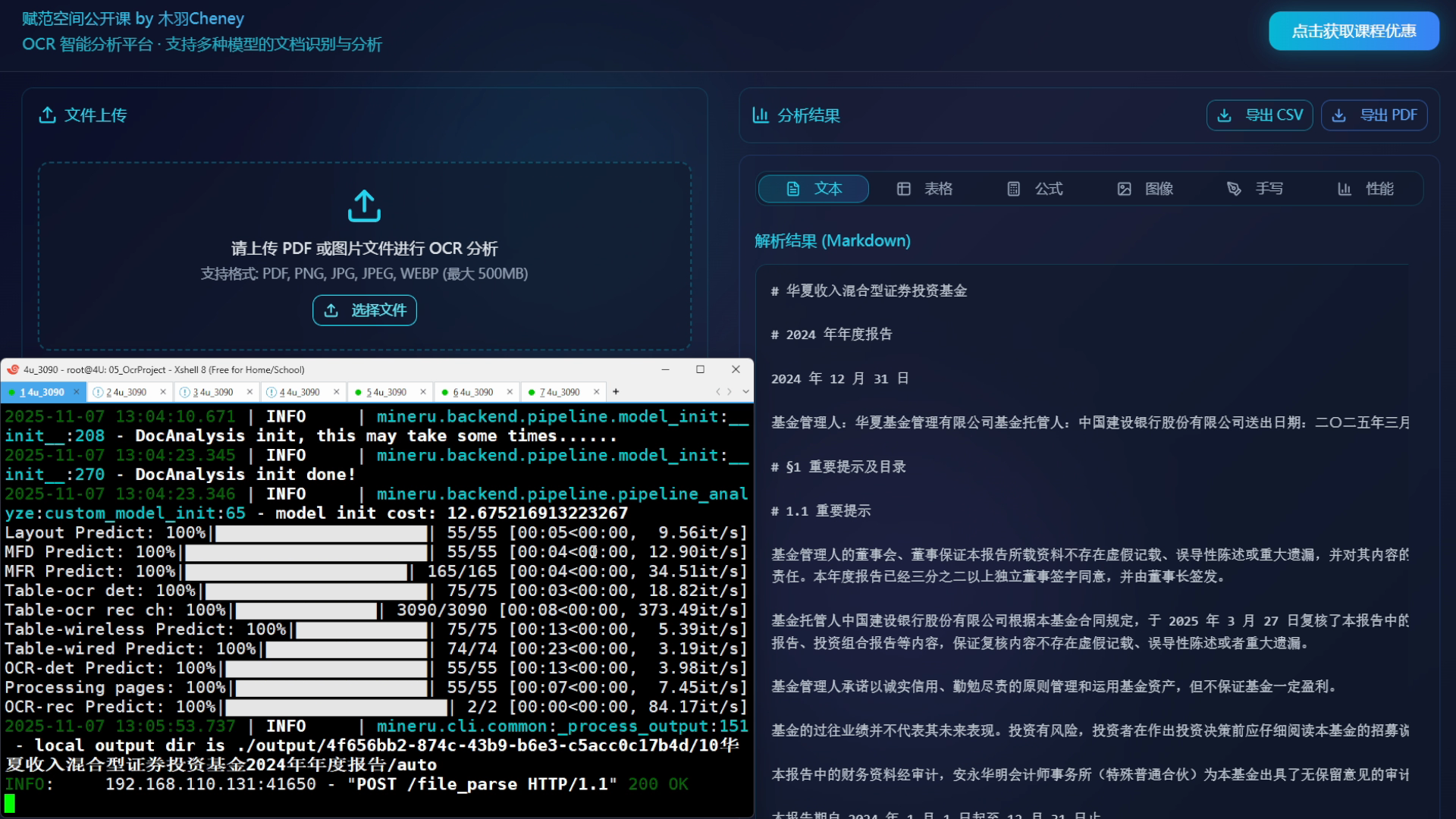Click the # 1.1 重要提示 heading
Viewport: 1456px width, 819px height.
[x=821, y=511]
